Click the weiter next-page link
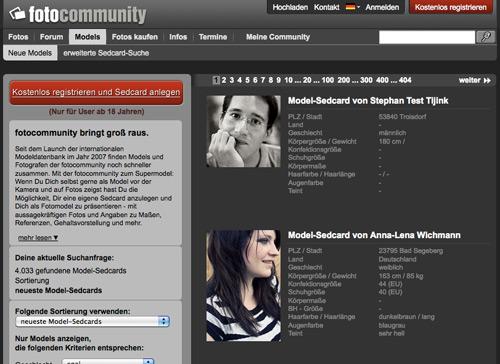 (x=475, y=80)
